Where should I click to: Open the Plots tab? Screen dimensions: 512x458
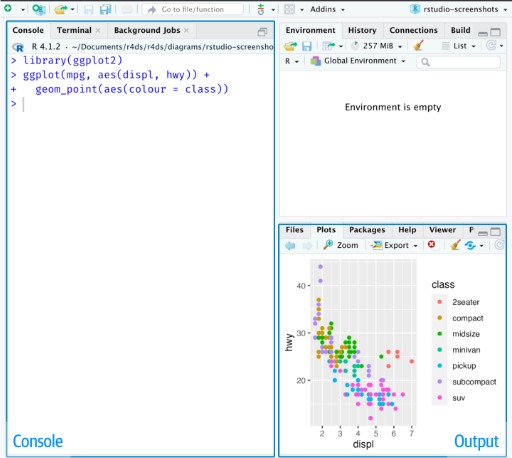click(x=326, y=230)
